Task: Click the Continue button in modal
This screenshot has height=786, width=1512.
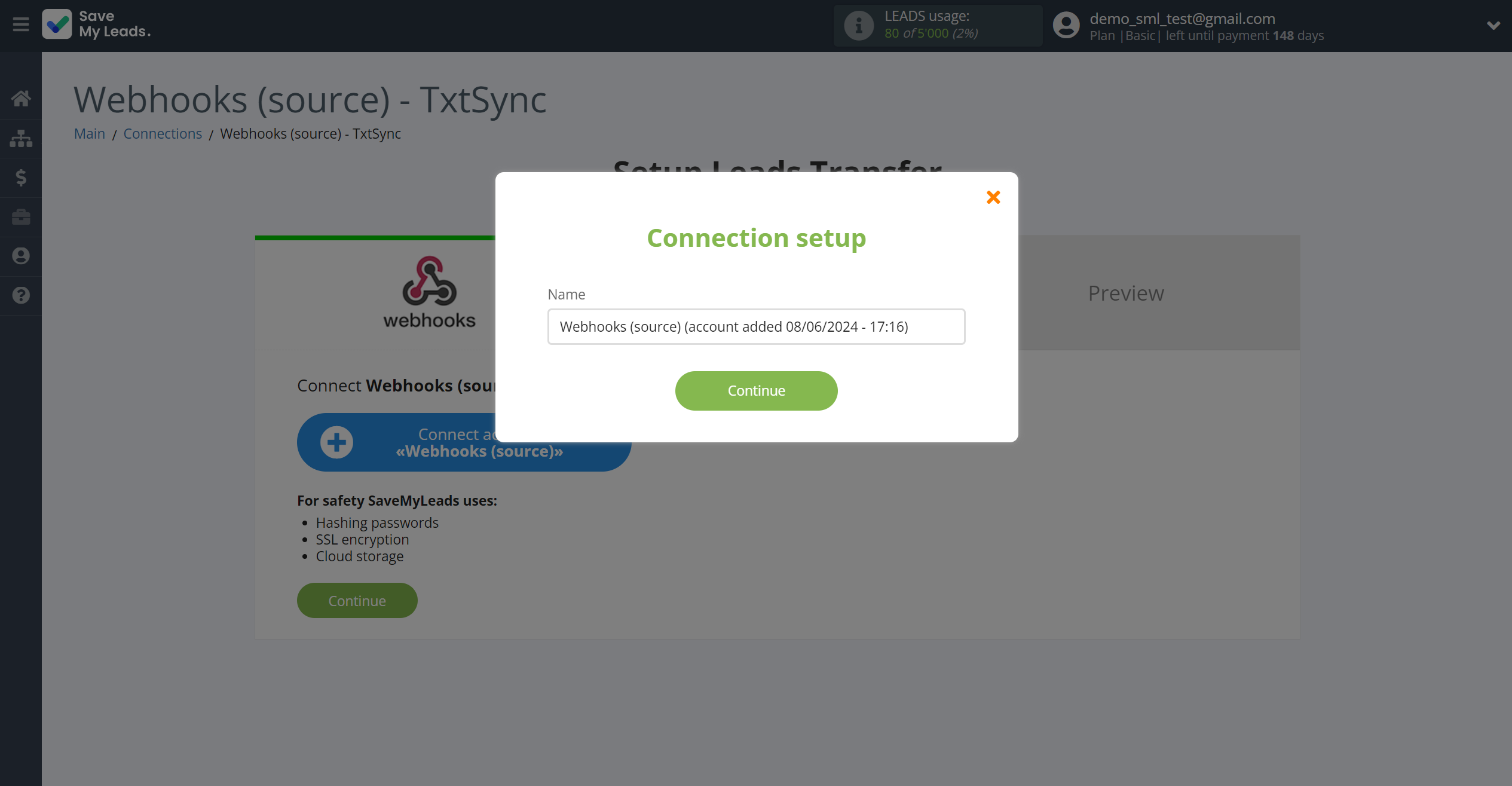Action: point(756,390)
